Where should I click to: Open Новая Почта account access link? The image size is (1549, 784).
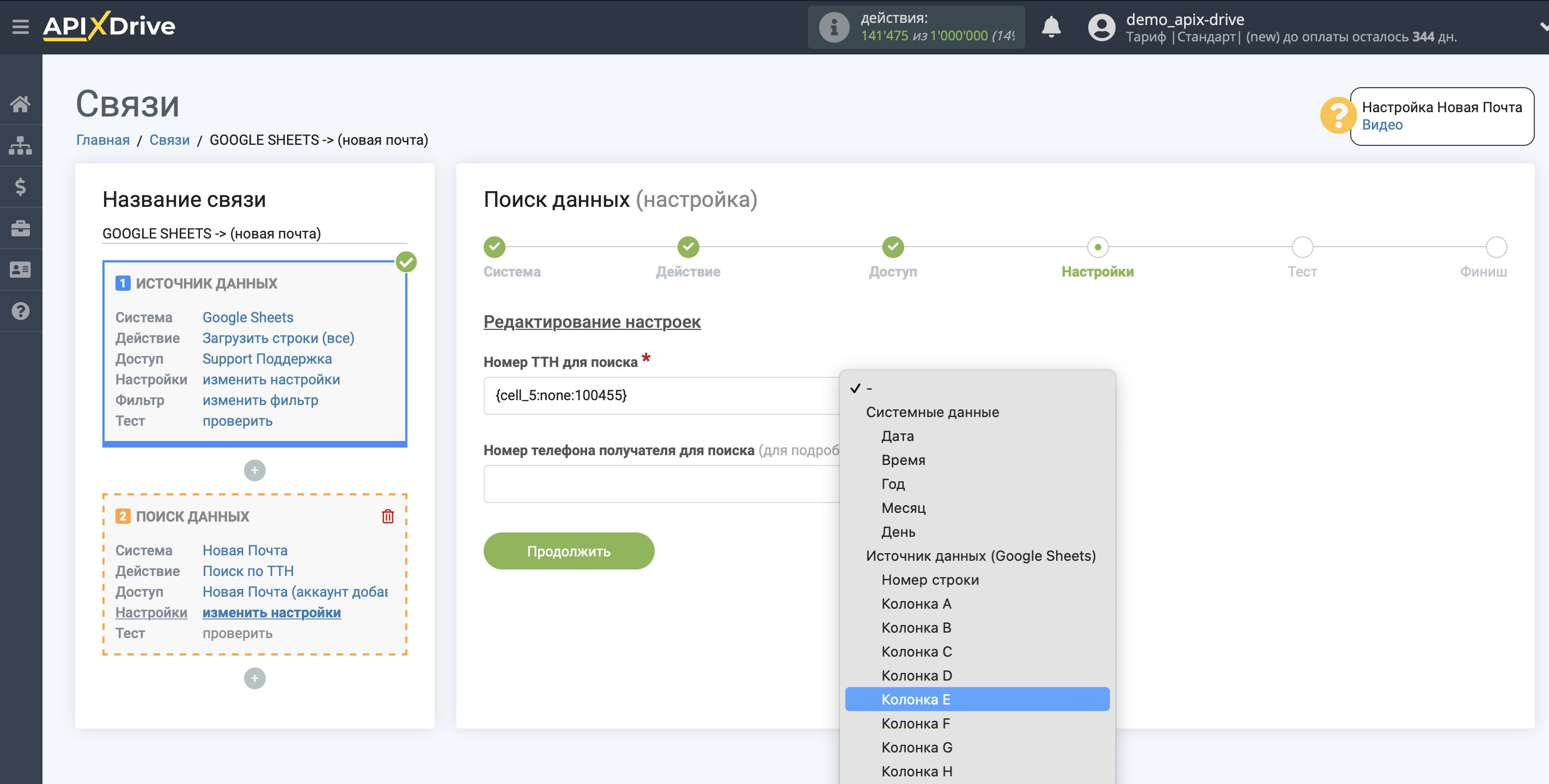pos(295,592)
